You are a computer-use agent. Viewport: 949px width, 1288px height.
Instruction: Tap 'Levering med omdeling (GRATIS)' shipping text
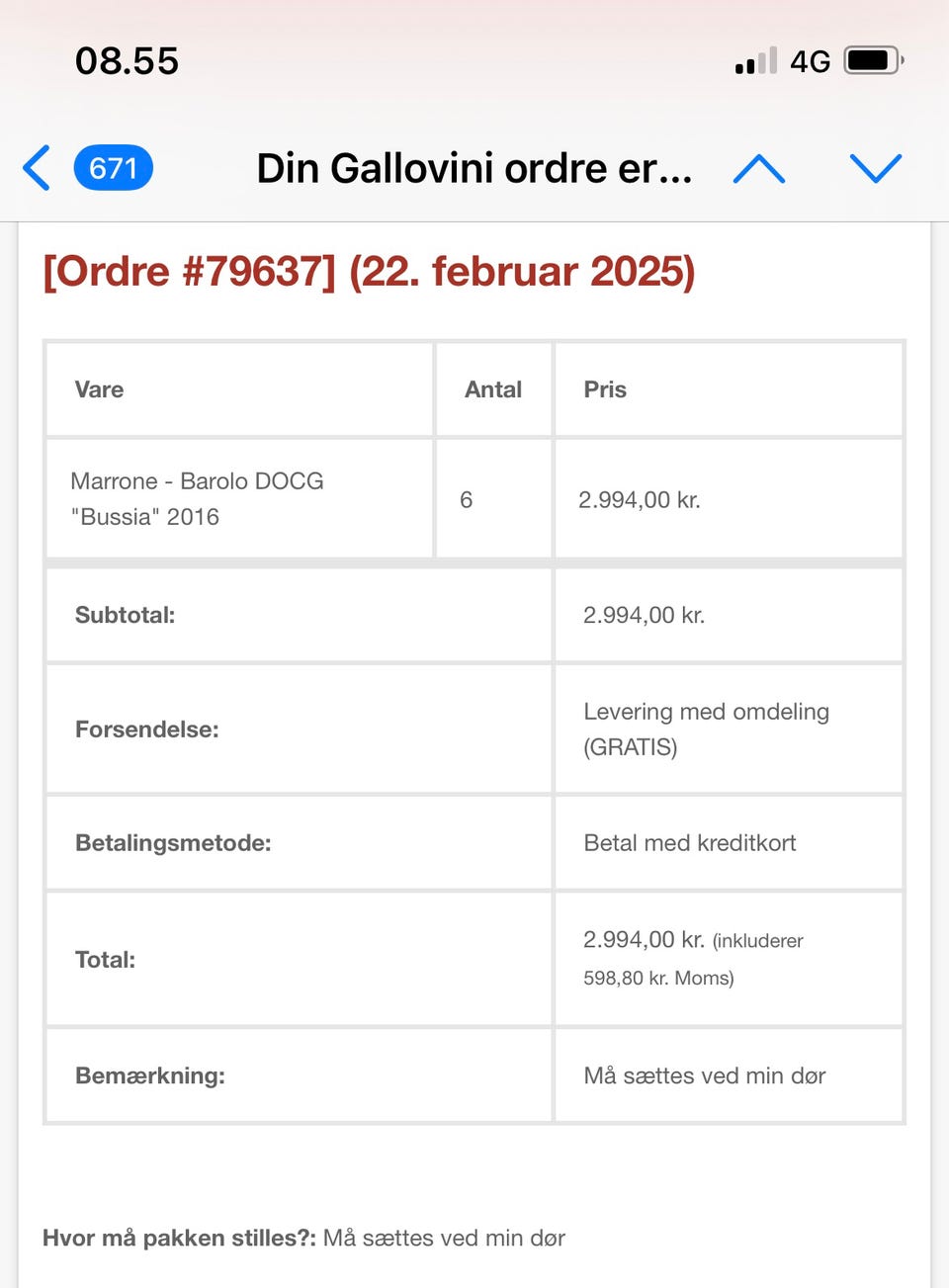coord(706,729)
